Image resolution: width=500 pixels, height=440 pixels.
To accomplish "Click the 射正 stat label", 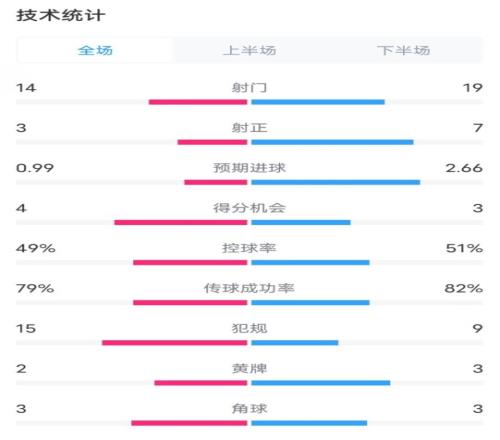I will [x=249, y=128].
